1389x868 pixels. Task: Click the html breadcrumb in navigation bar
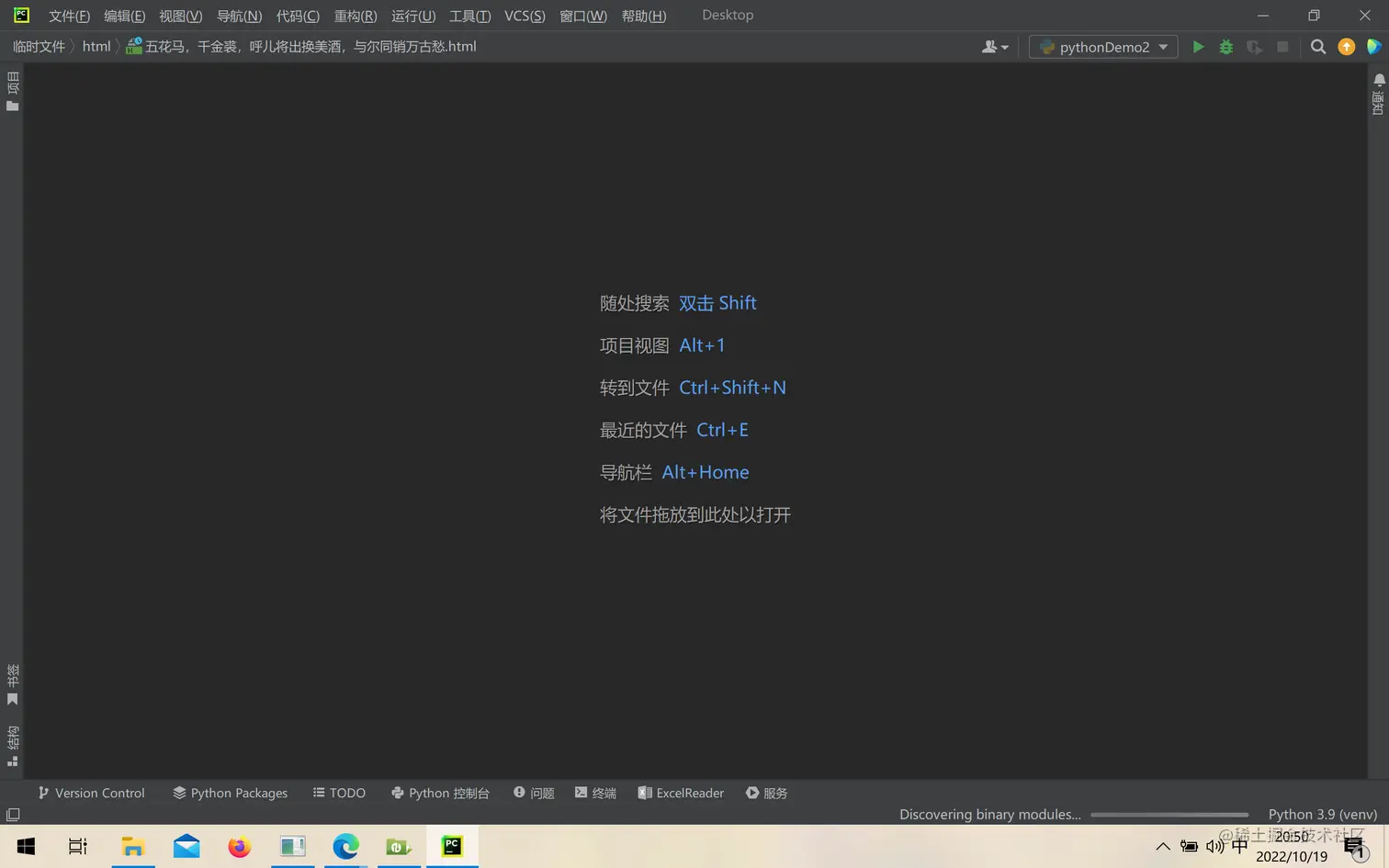(x=96, y=47)
